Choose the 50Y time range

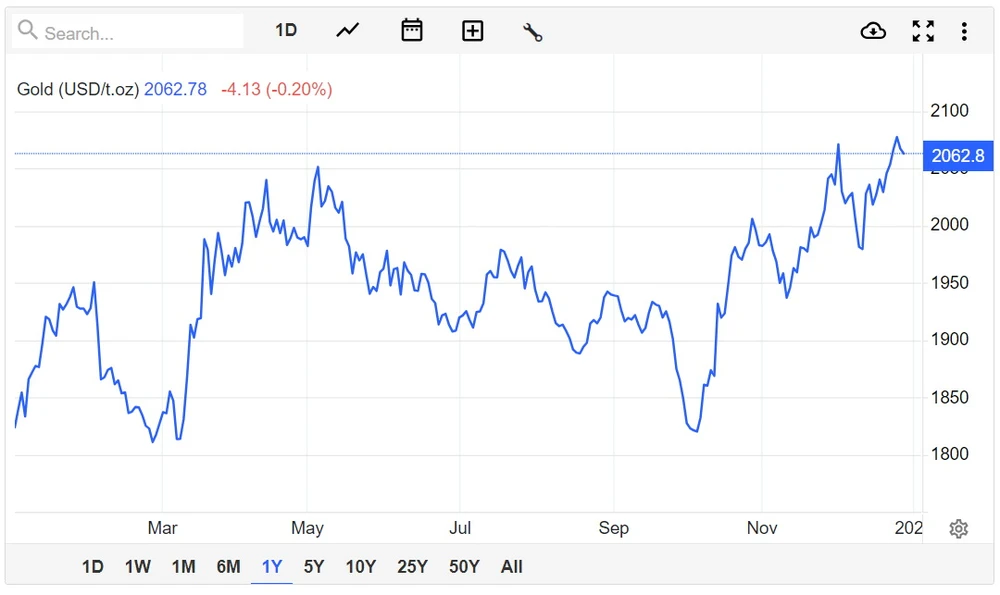click(464, 567)
